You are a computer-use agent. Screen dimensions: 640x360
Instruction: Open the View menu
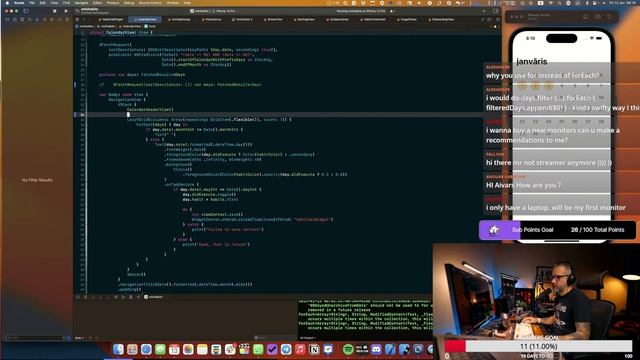coord(54,3)
